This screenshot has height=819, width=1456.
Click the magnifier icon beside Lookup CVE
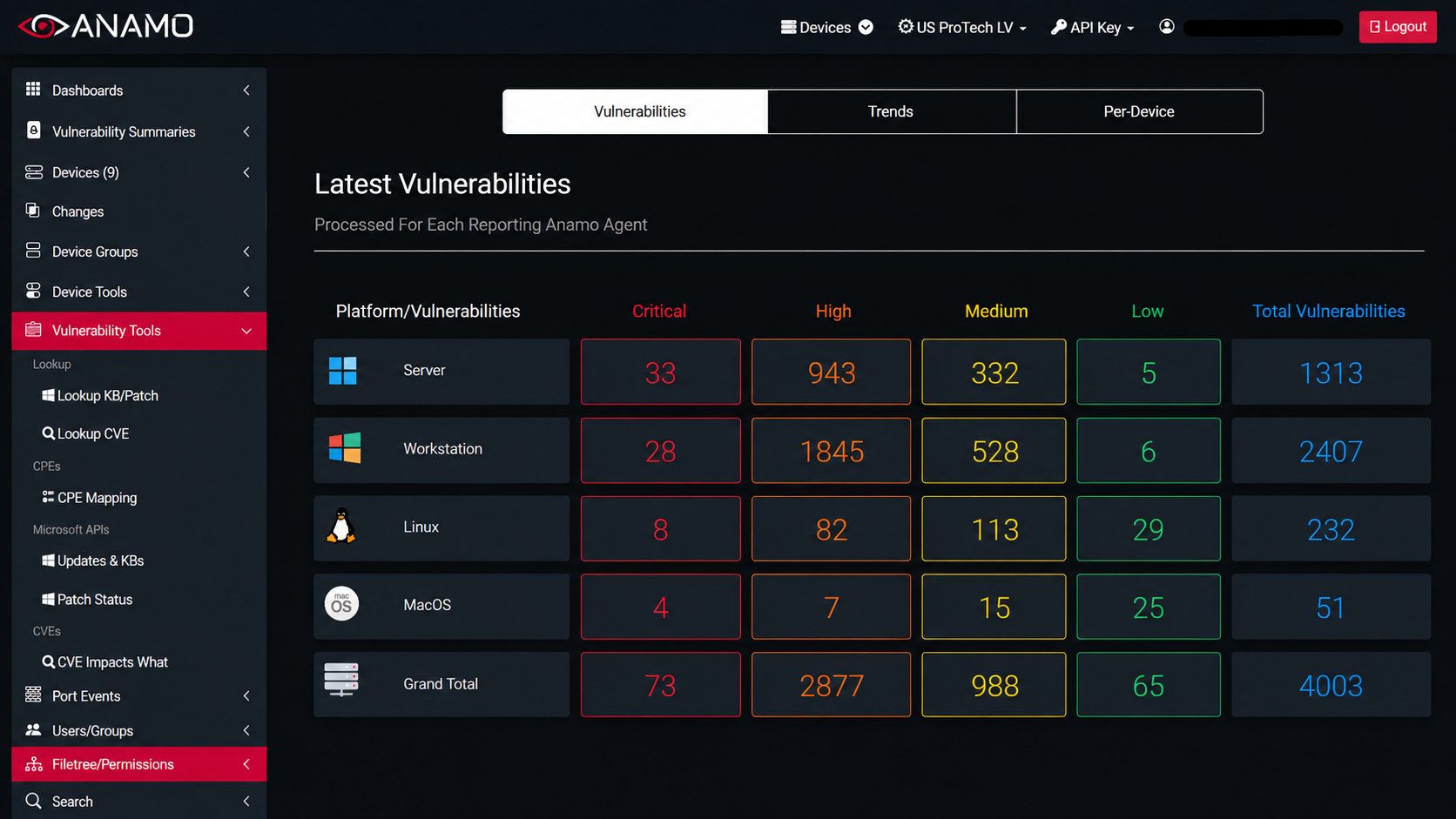coord(48,433)
